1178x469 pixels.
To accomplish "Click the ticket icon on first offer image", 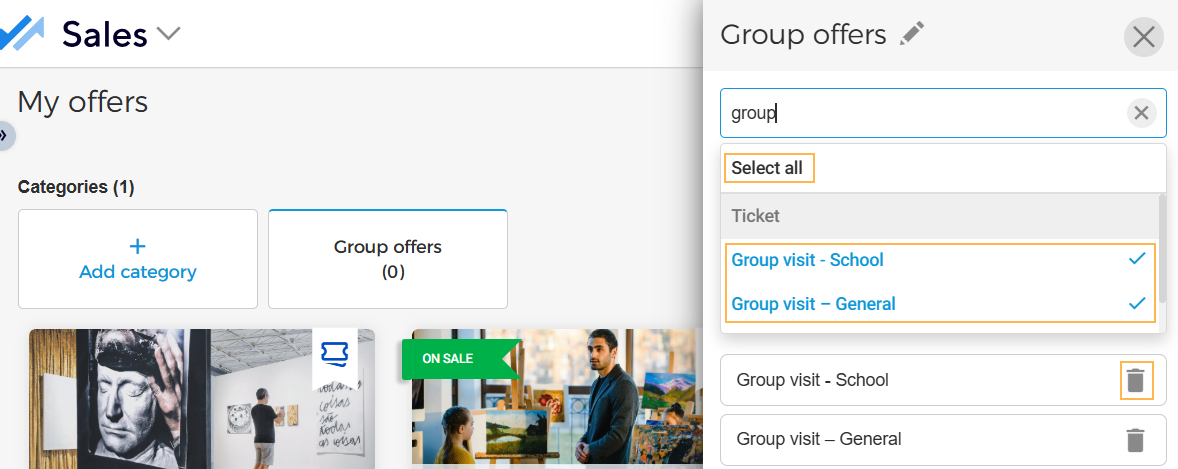I will pos(334,355).
